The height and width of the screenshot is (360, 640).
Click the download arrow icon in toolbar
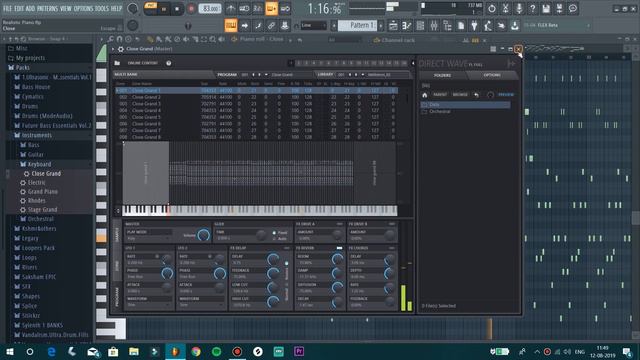click(x=515, y=25)
